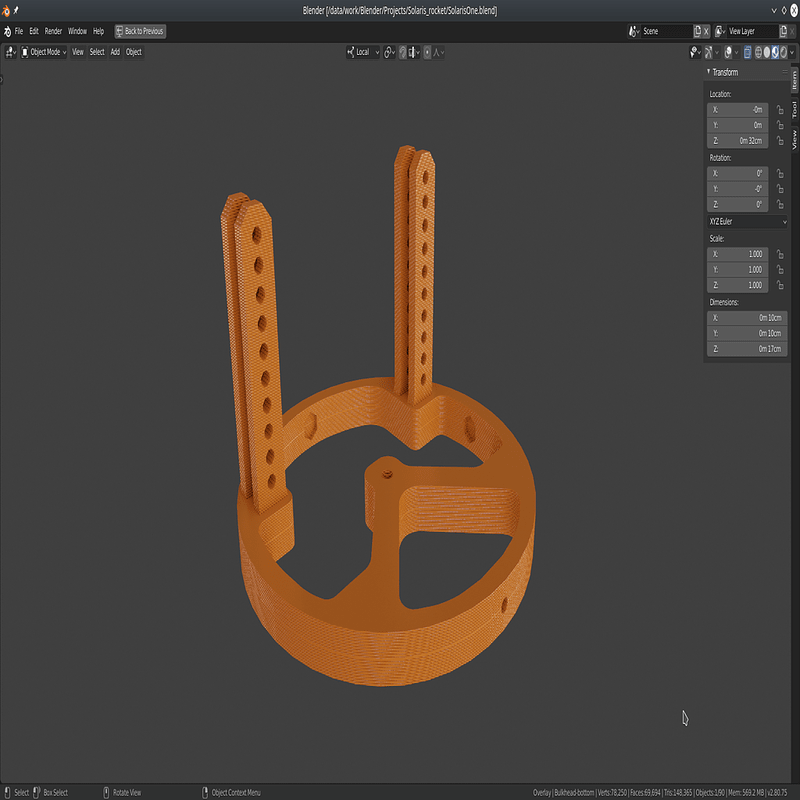Browse scenes with Scene icon
The height and width of the screenshot is (800, 800).
[x=634, y=32]
